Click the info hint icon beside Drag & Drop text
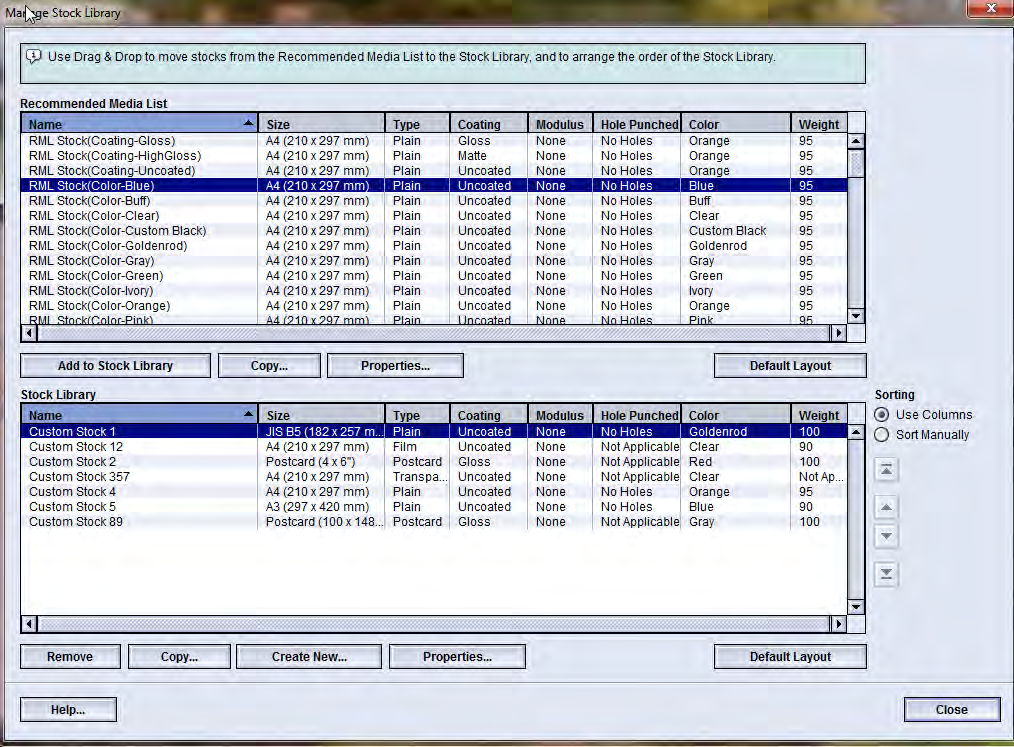1014x747 pixels. [x=34, y=57]
